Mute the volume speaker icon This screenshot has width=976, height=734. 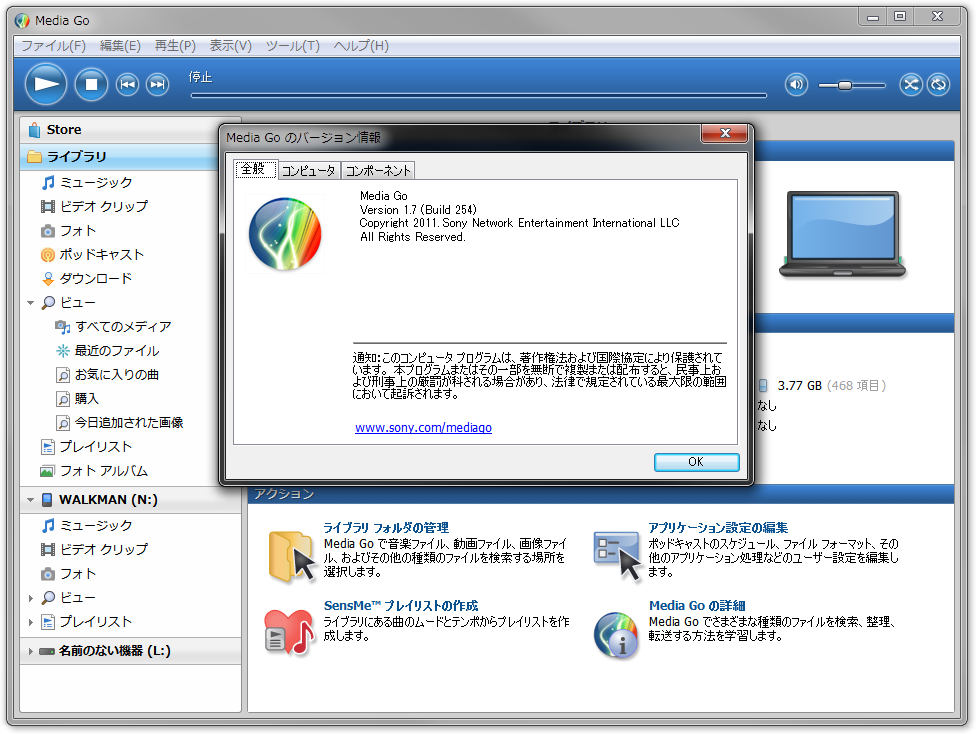pyautogui.click(x=796, y=84)
